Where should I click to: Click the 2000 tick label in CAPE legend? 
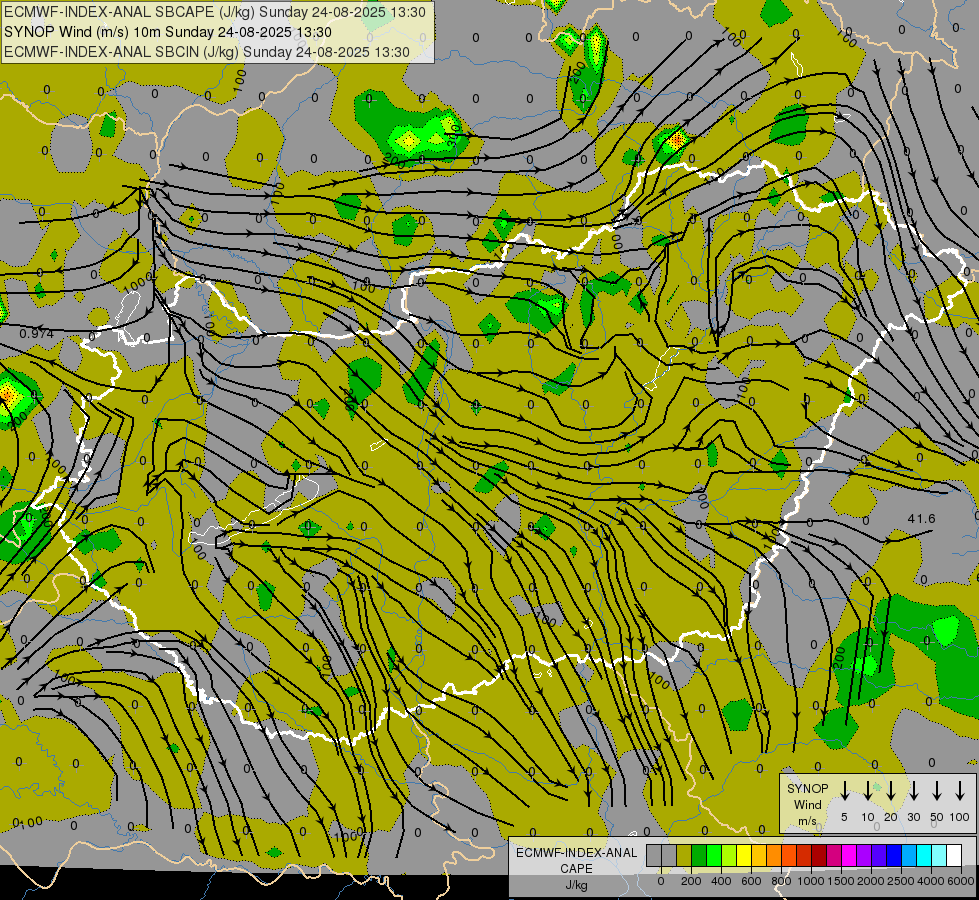(871, 881)
